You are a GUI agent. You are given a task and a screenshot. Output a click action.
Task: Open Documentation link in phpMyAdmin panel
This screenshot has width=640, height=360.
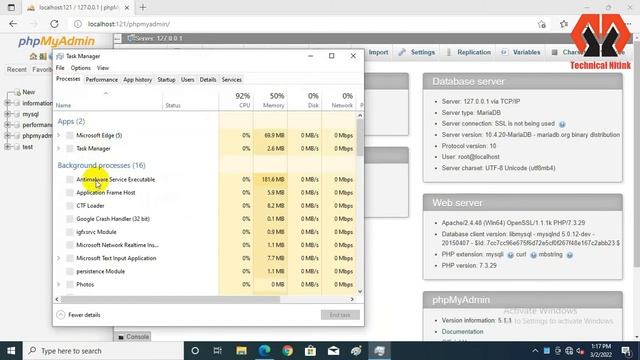pyautogui.click(x=462, y=331)
